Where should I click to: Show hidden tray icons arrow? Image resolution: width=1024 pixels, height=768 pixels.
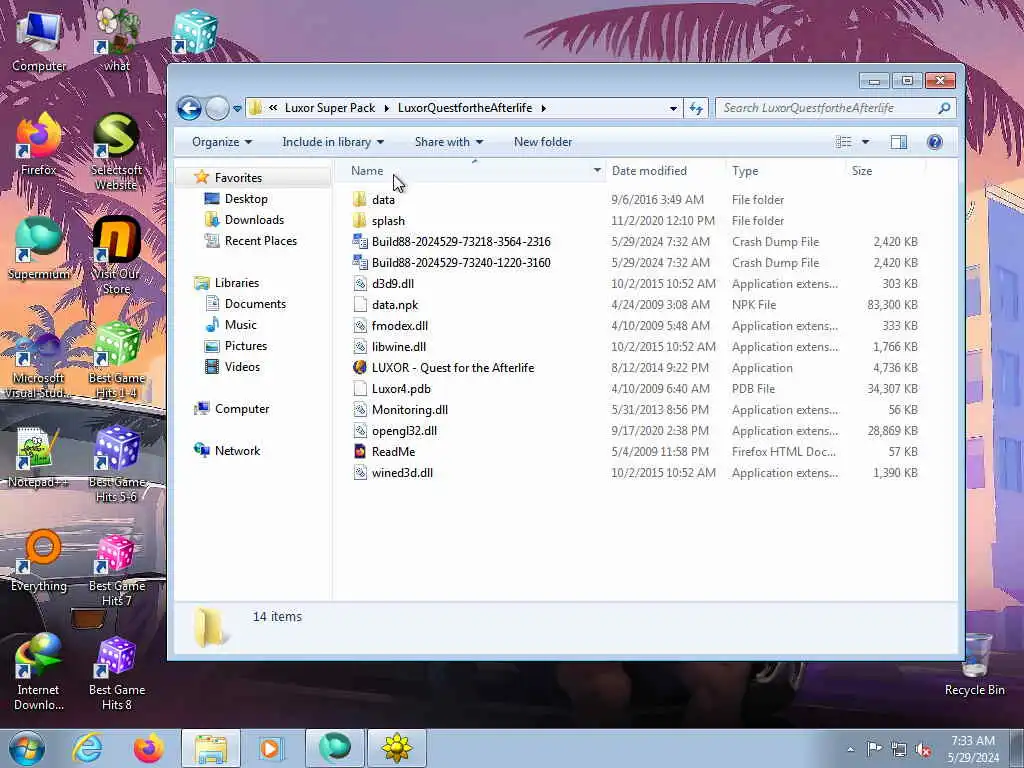850,749
